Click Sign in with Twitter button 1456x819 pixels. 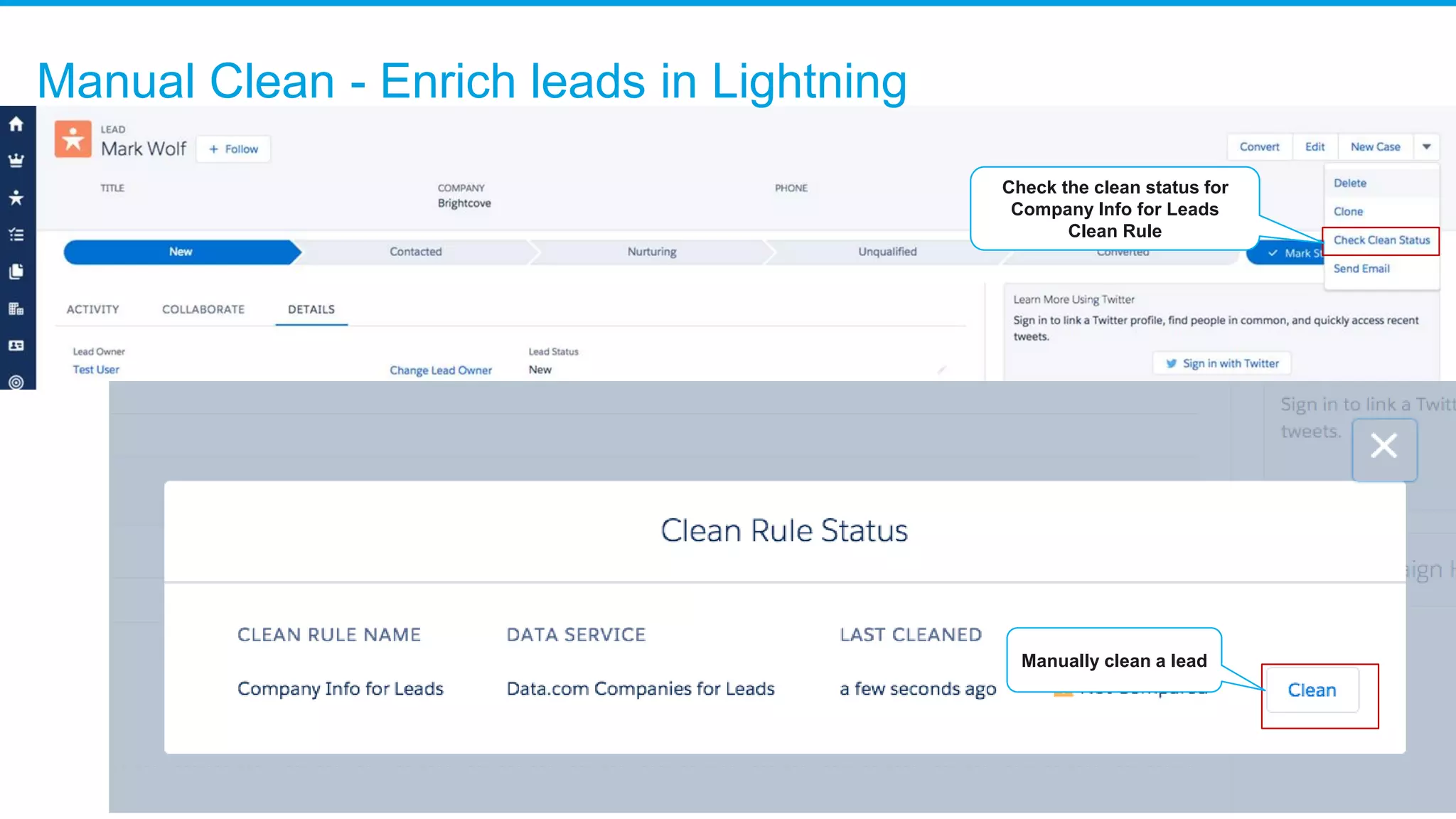pos(1222,363)
